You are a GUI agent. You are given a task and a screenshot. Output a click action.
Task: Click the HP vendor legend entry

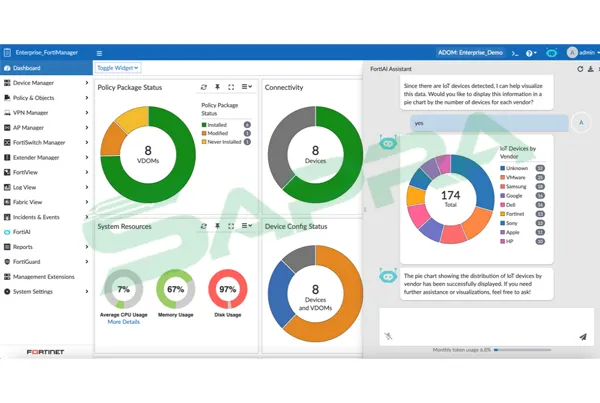[x=522, y=241]
